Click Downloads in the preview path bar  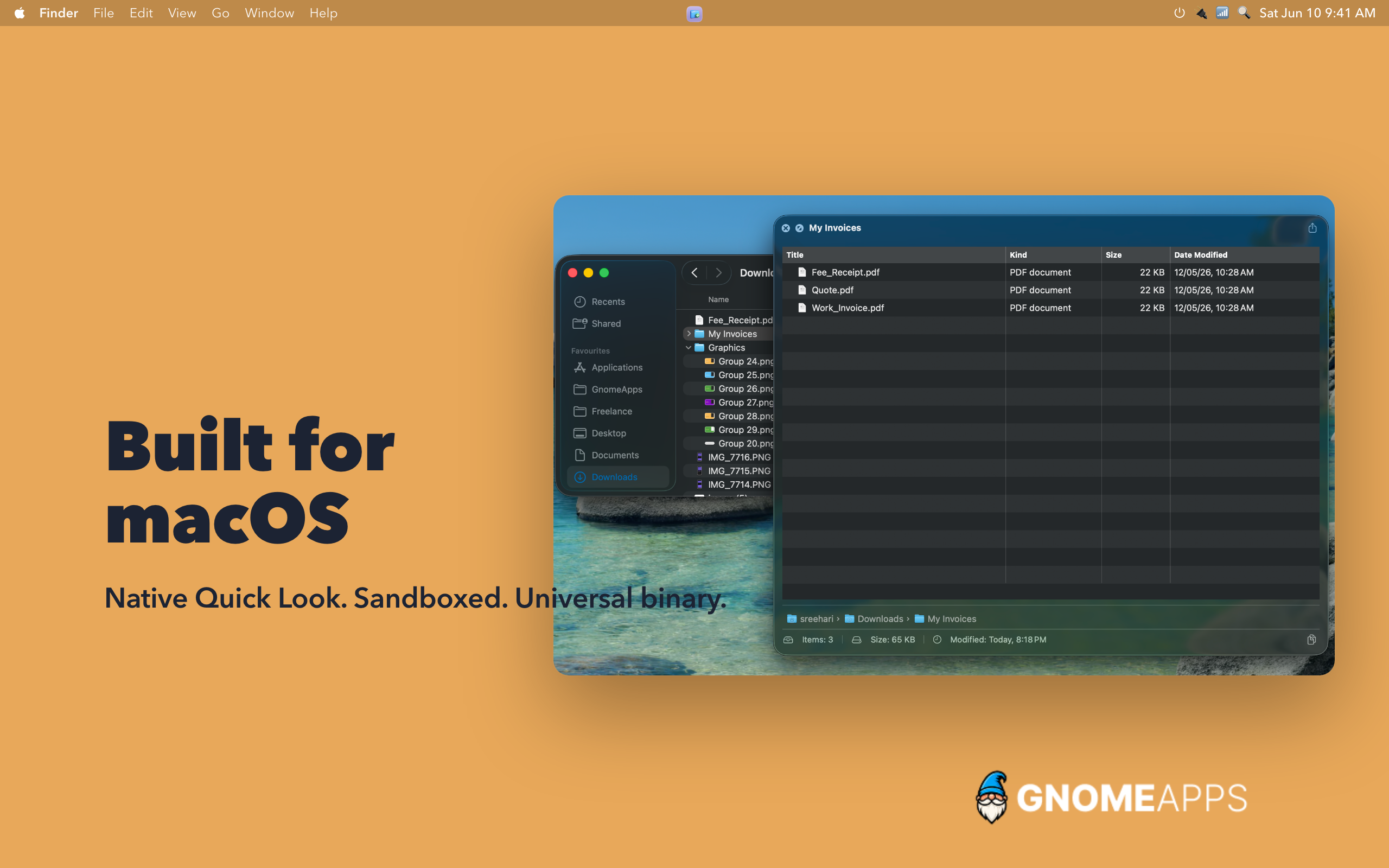tap(874, 619)
